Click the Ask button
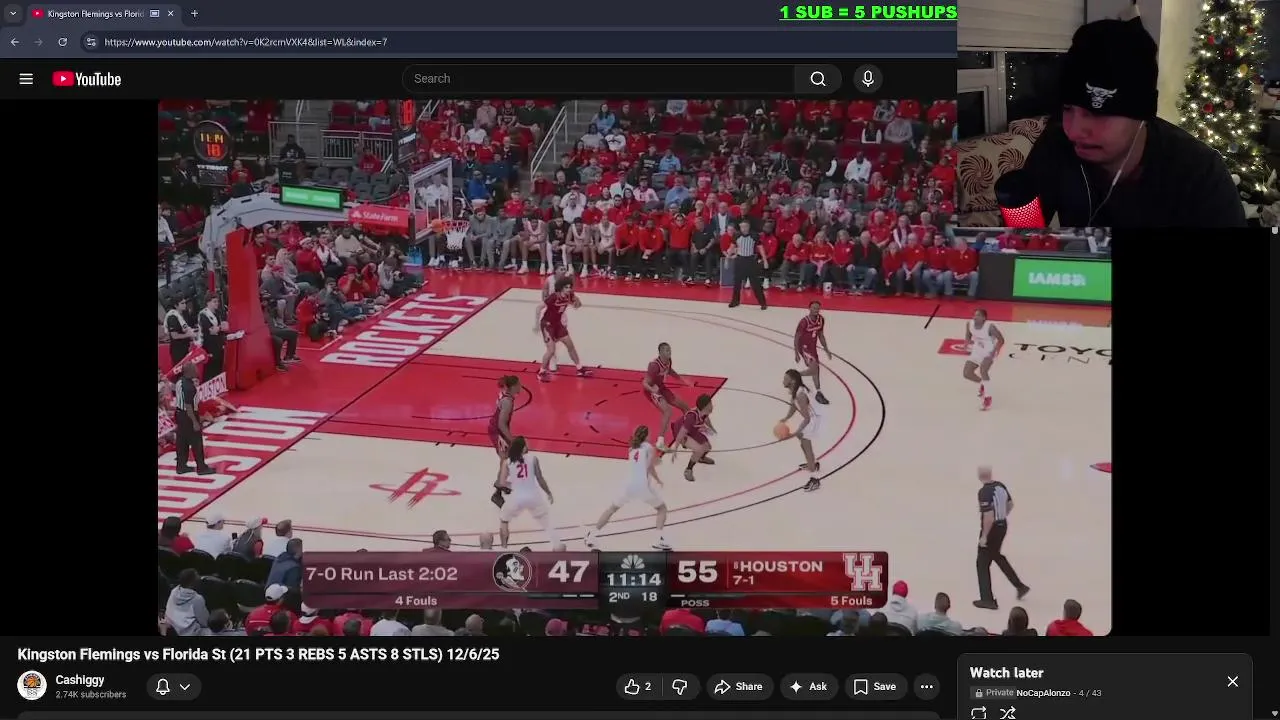This screenshot has height=720, width=1280. pos(808,687)
